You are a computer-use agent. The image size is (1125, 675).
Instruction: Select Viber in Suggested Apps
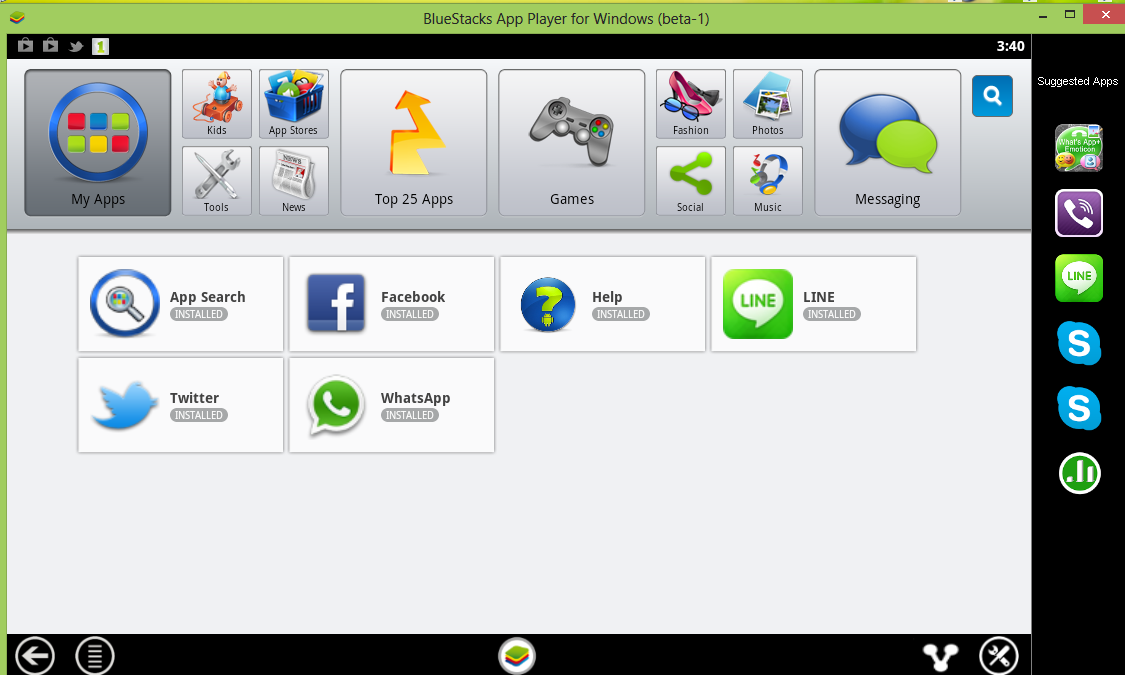click(1078, 213)
